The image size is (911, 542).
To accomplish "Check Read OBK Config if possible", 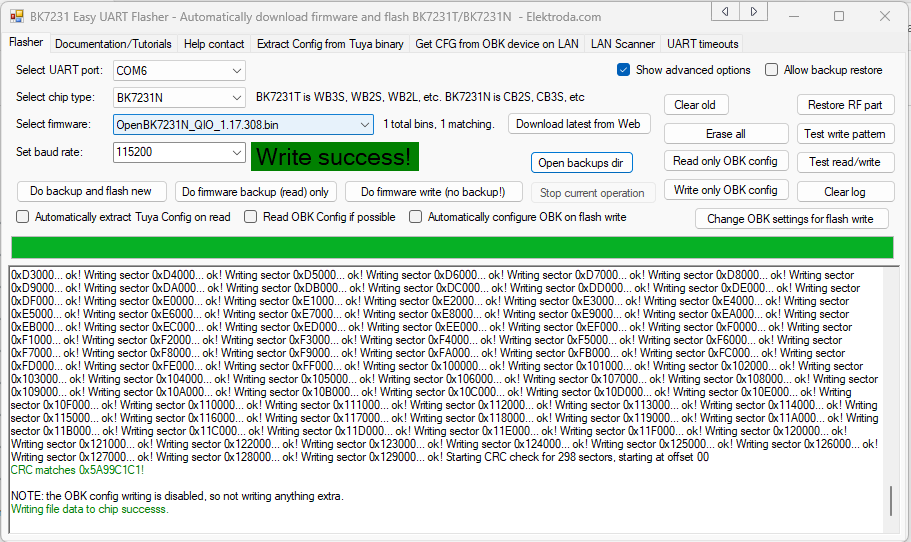I will 250,217.
